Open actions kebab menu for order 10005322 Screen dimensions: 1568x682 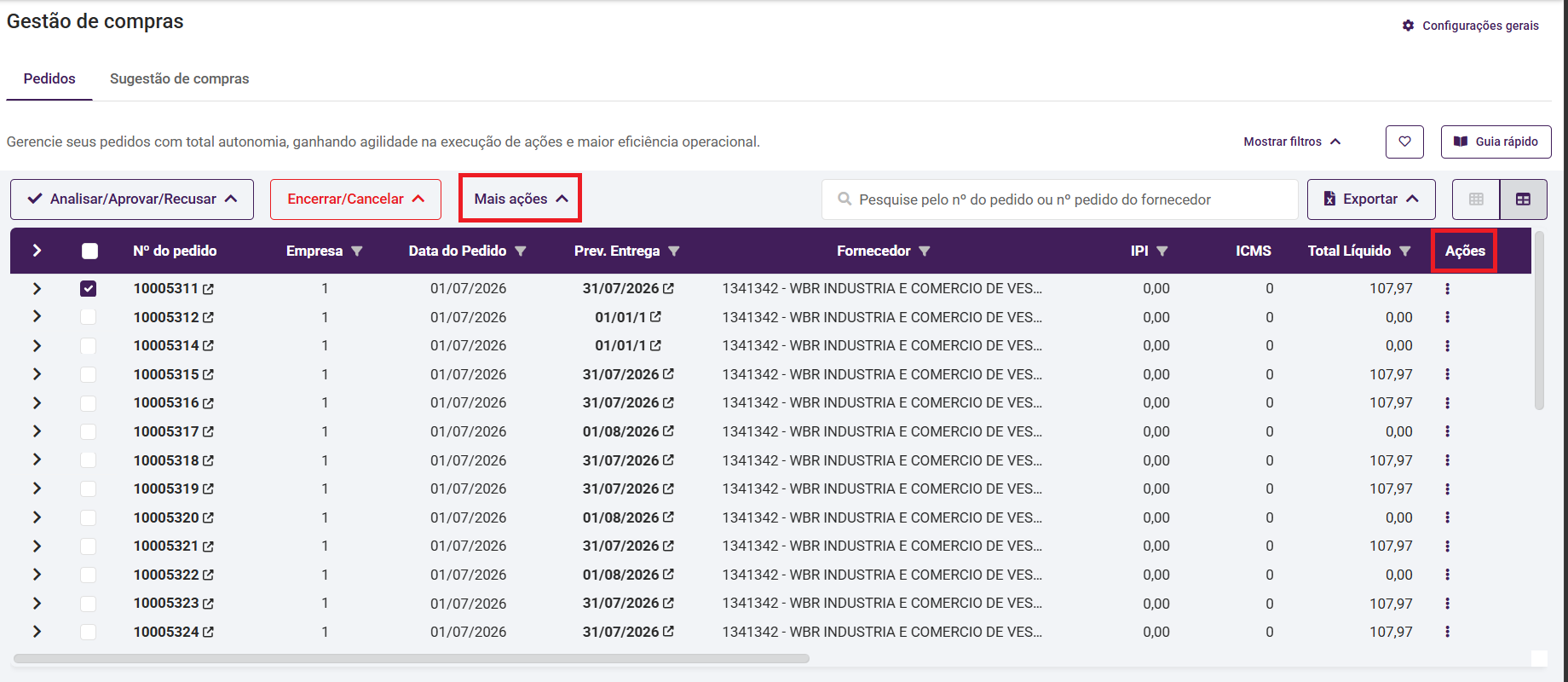[1447, 575]
